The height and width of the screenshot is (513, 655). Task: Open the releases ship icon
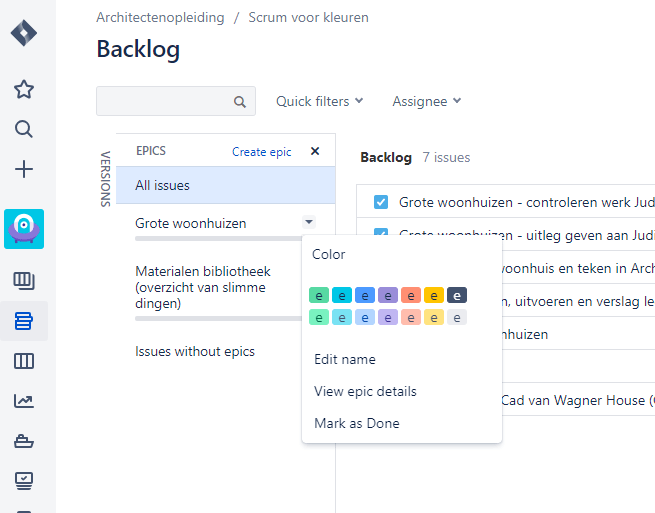pos(24,440)
